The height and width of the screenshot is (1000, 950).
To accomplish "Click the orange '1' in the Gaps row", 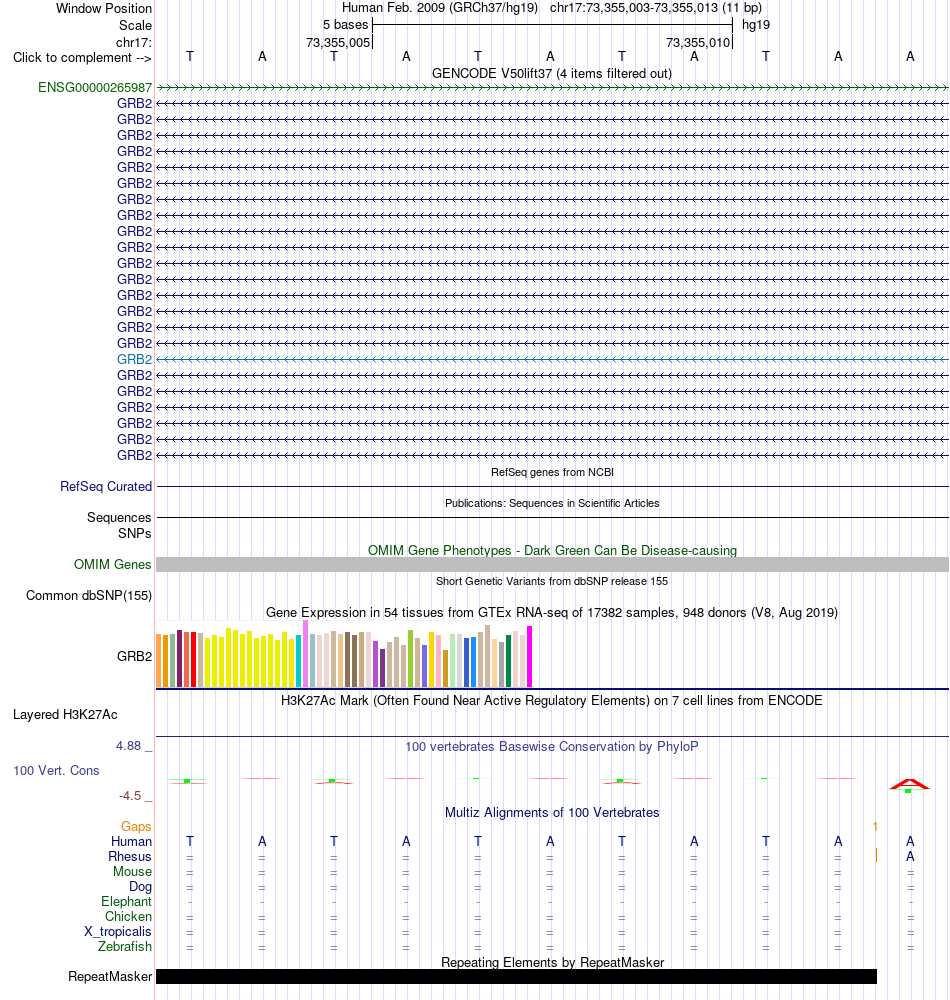I will 875,827.
